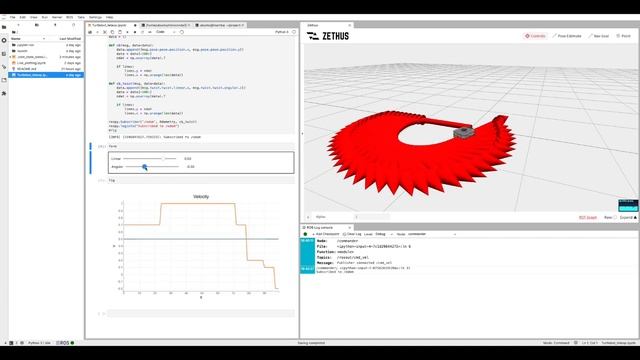Open the Kernel menu
The width and height of the screenshot is (640, 360).
(57, 17)
